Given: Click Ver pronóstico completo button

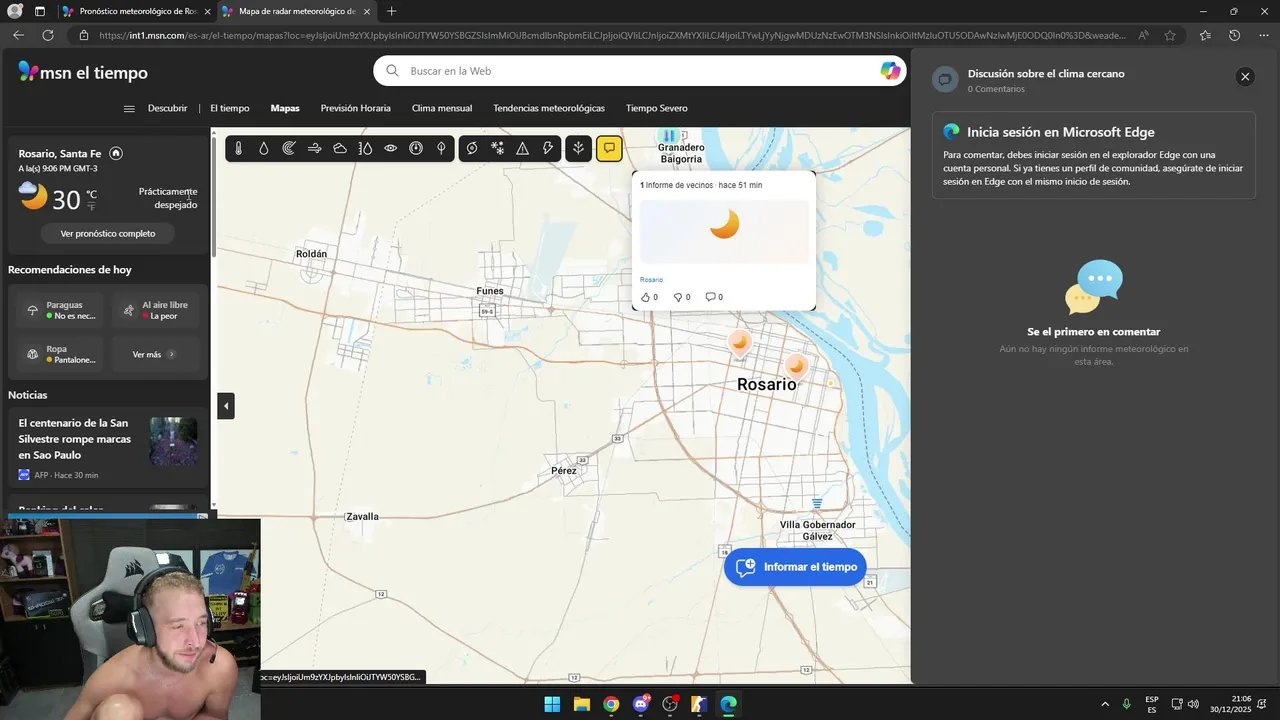Looking at the screenshot, I should pyautogui.click(x=108, y=233).
